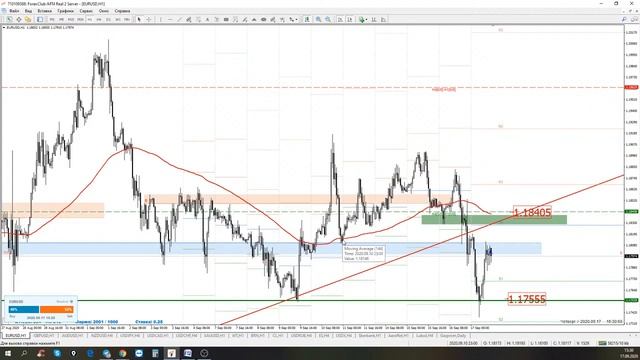
Task: Click the 1.17555 price label
Action: [527, 299]
